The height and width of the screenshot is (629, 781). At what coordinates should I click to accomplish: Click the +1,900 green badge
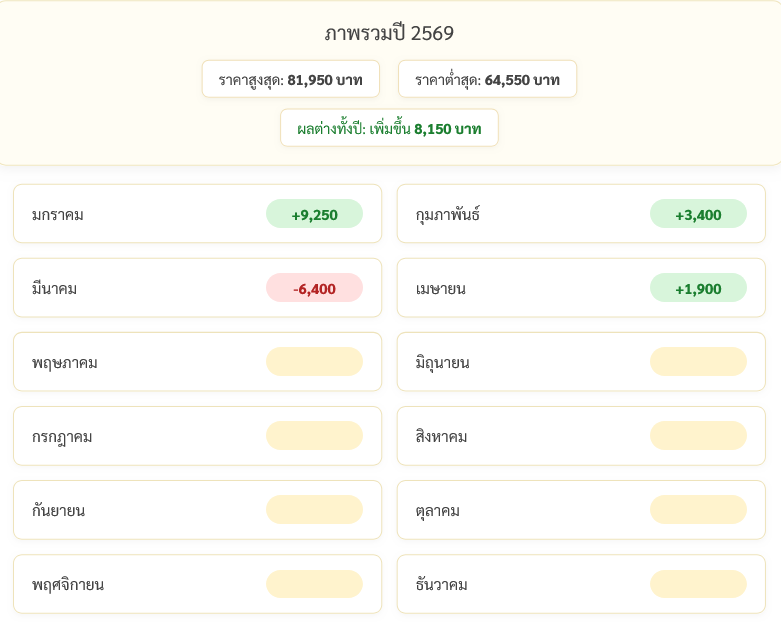pos(698,288)
